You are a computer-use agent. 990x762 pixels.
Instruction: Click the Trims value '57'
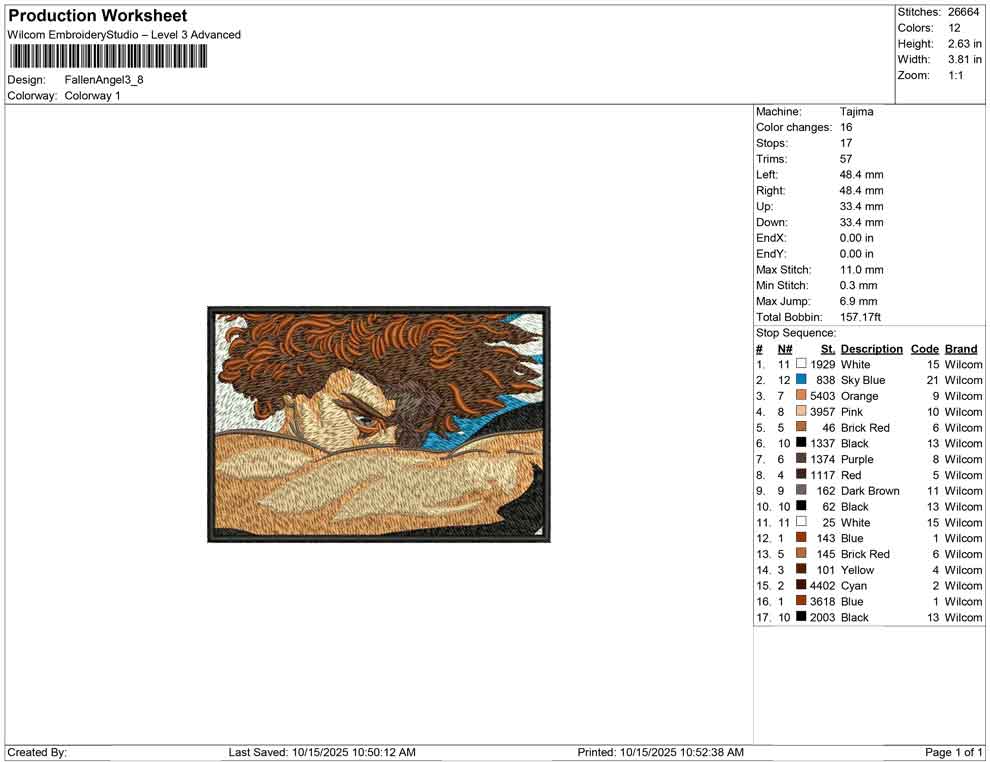[846, 159]
